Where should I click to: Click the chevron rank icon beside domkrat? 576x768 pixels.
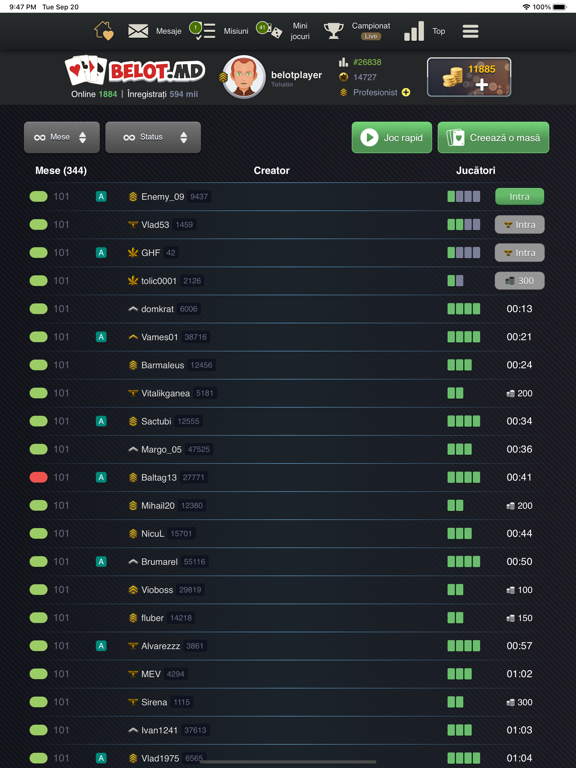133,309
